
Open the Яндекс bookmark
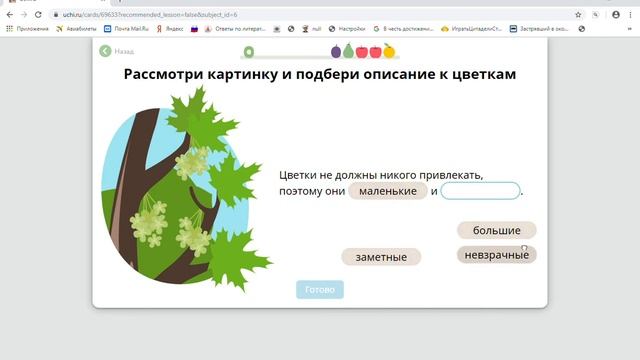pyautogui.click(x=170, y=29)
